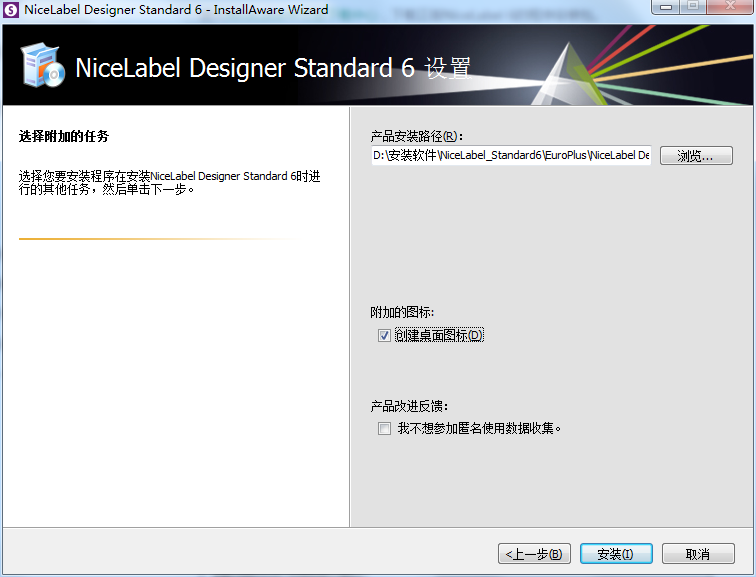Viewport: 756px width, 577px height.
Task: Close the InstallAware Wizard window
Action: point(730,6)
